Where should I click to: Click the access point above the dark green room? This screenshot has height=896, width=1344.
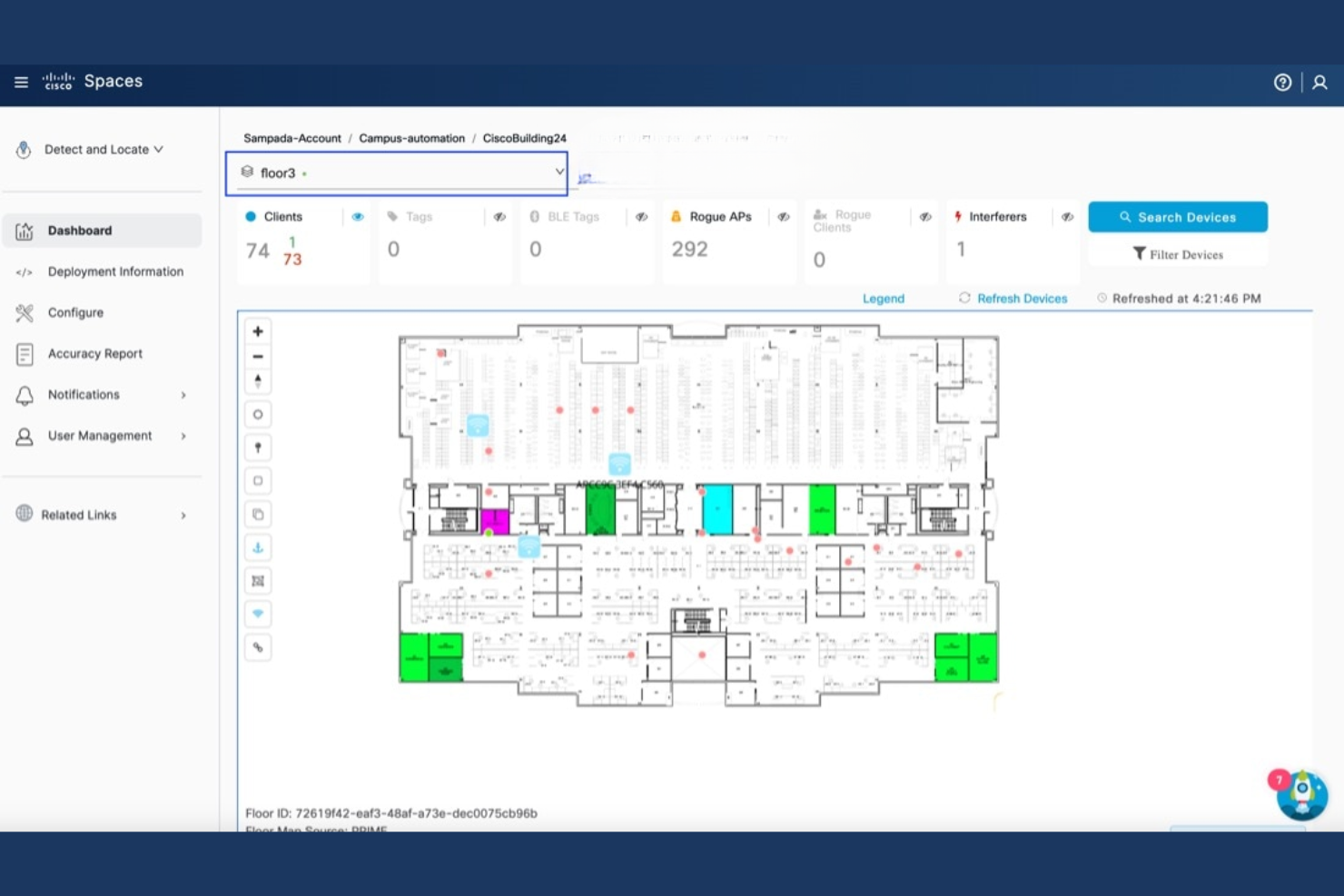coord(619,464)
